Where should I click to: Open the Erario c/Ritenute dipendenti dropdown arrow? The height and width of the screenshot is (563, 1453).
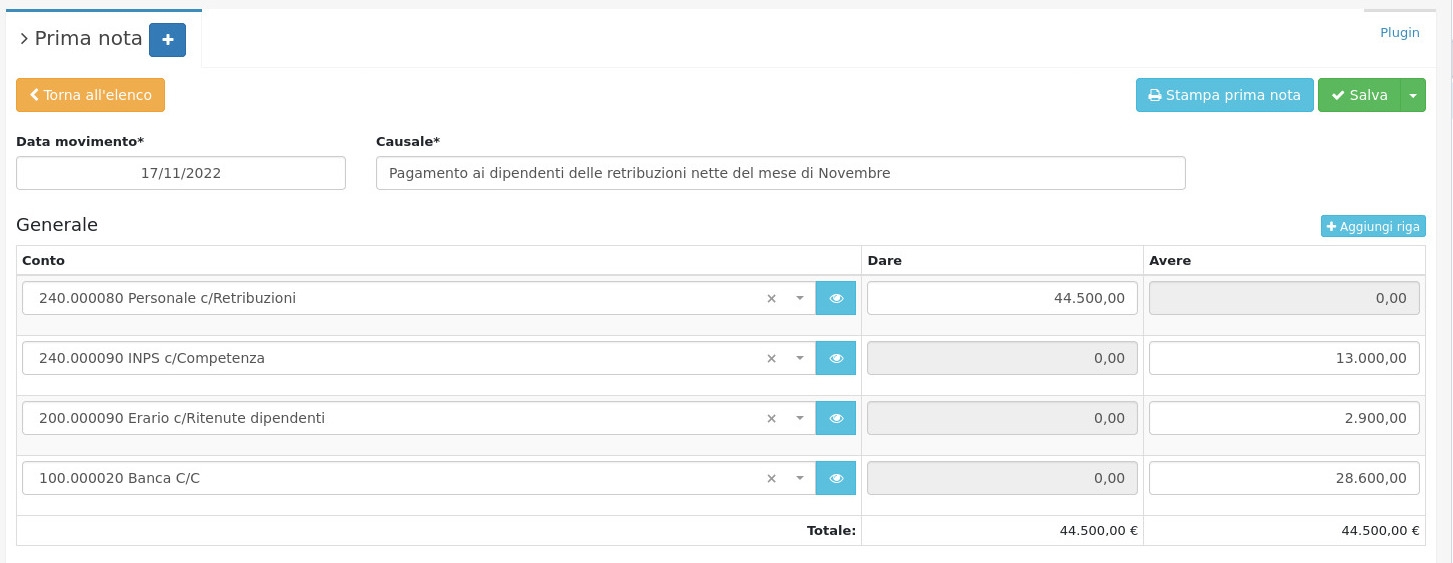click(x=799, y=418)
